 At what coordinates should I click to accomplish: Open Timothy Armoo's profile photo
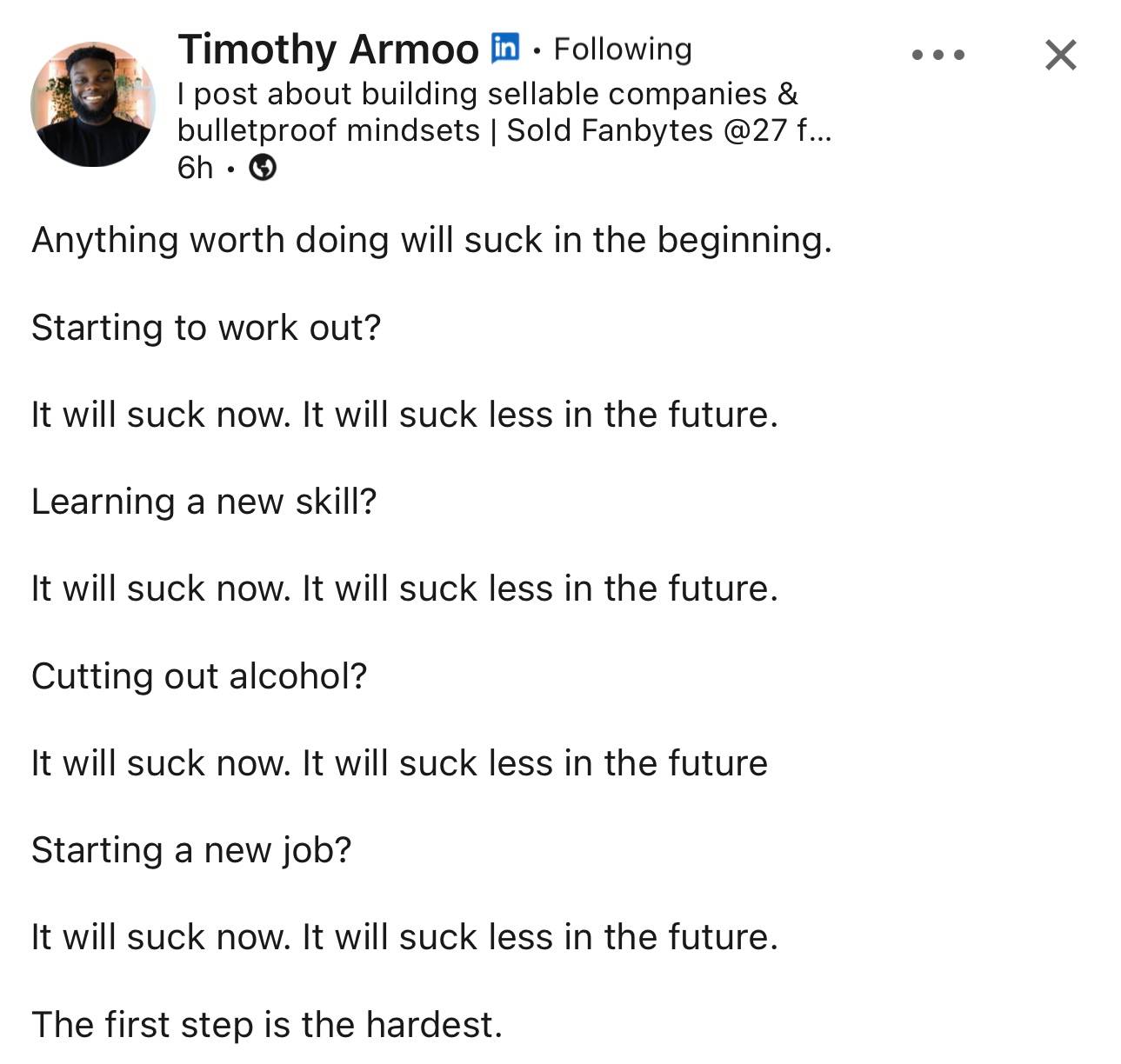point(92,104)
